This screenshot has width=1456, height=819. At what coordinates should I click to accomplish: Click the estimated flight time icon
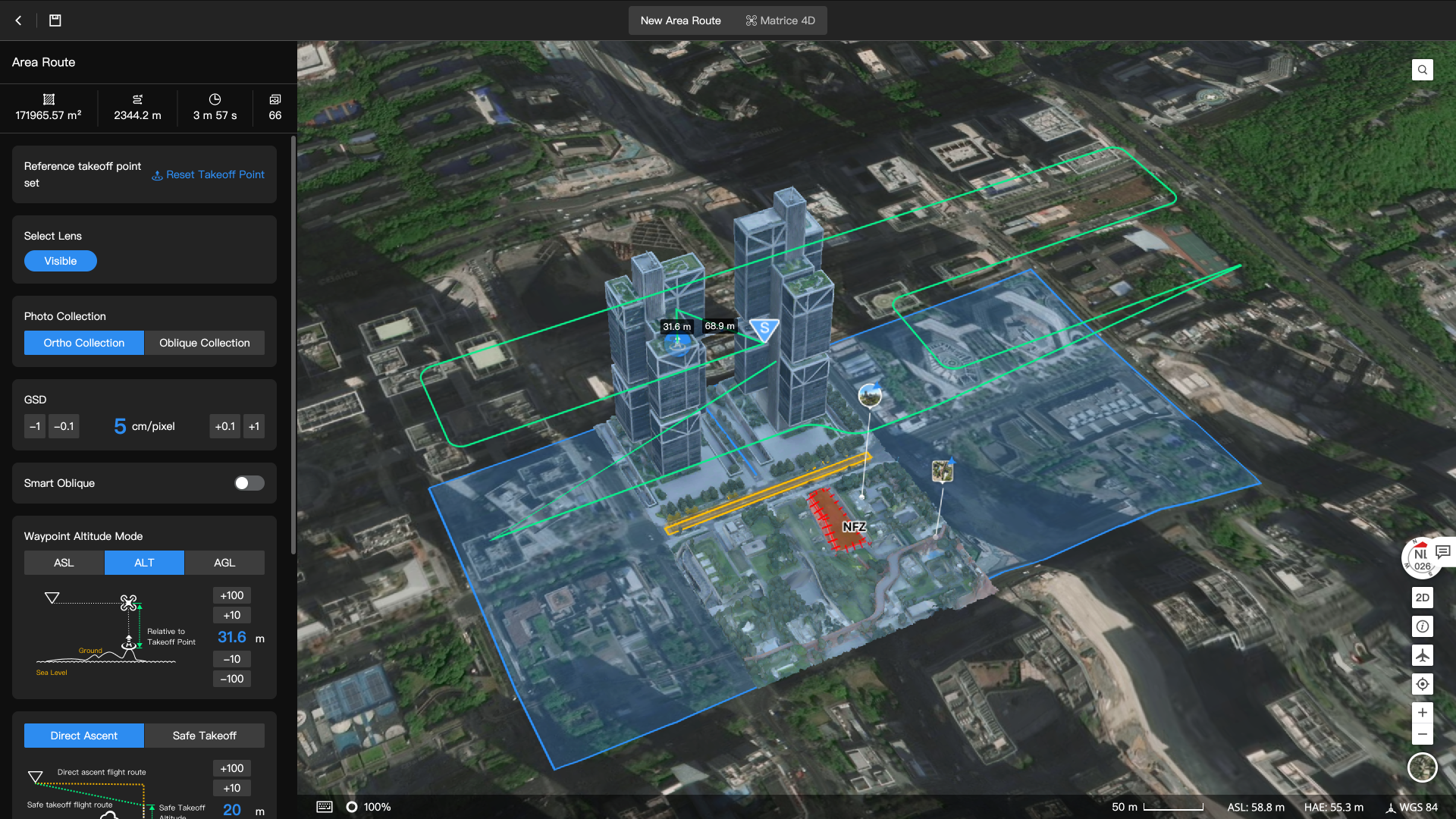pyautogui.click(x=215, y=99)
